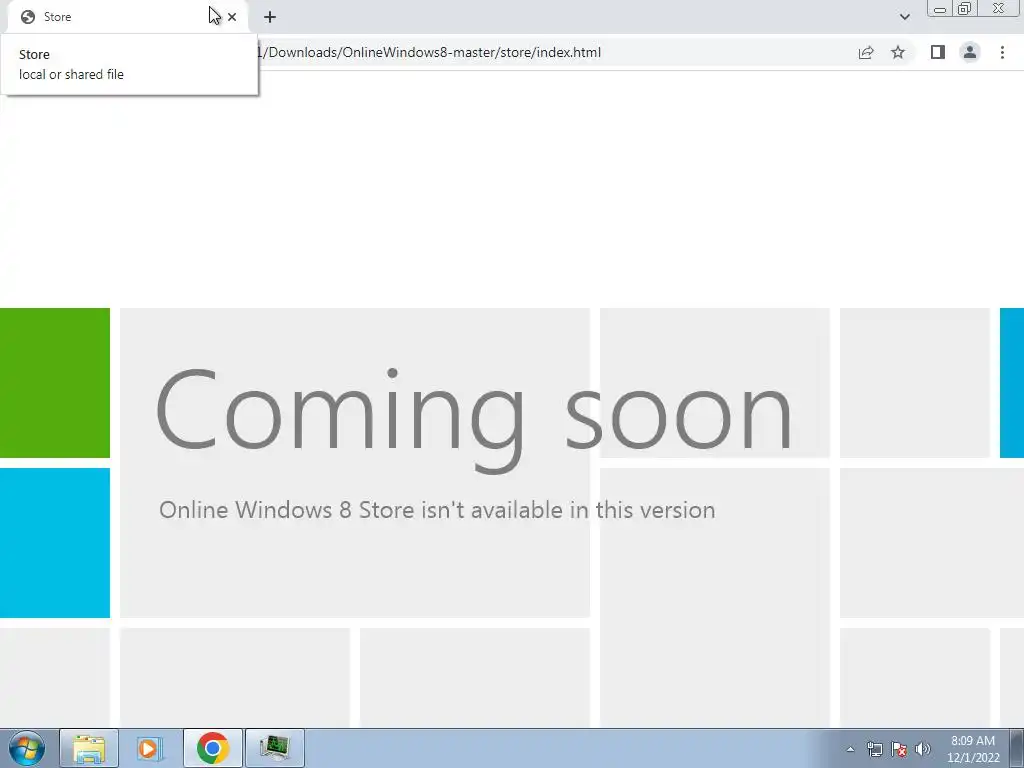1024x768 pixels.
Task: Share this page icon
Action: (x=866, y=52)
